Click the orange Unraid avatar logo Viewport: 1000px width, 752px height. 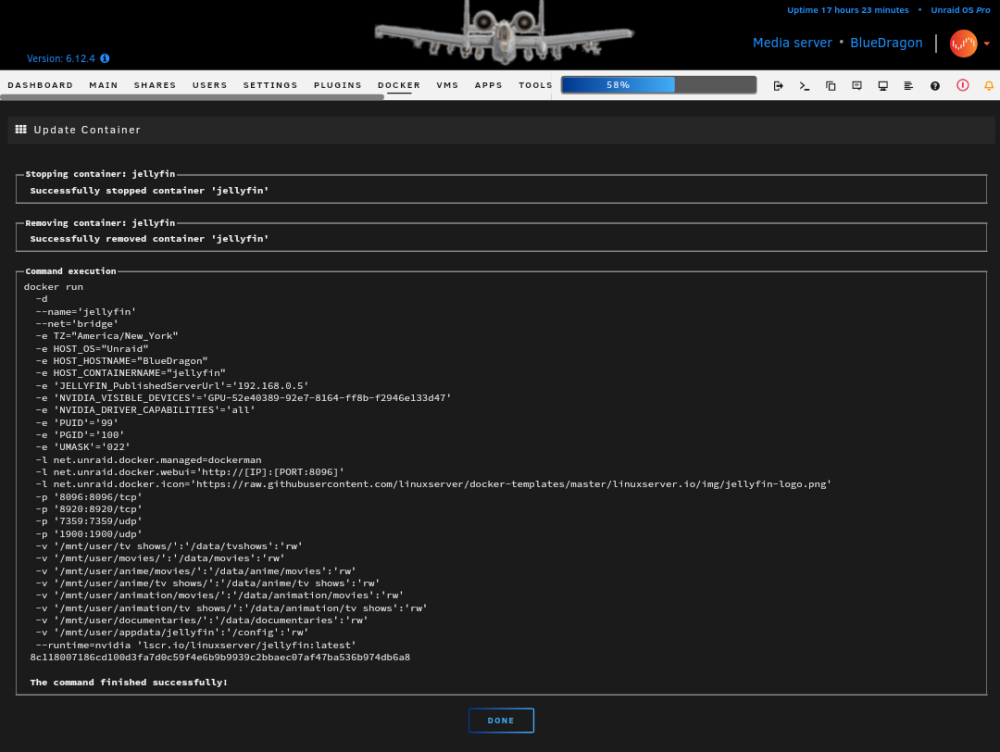[x=963, y=43]
